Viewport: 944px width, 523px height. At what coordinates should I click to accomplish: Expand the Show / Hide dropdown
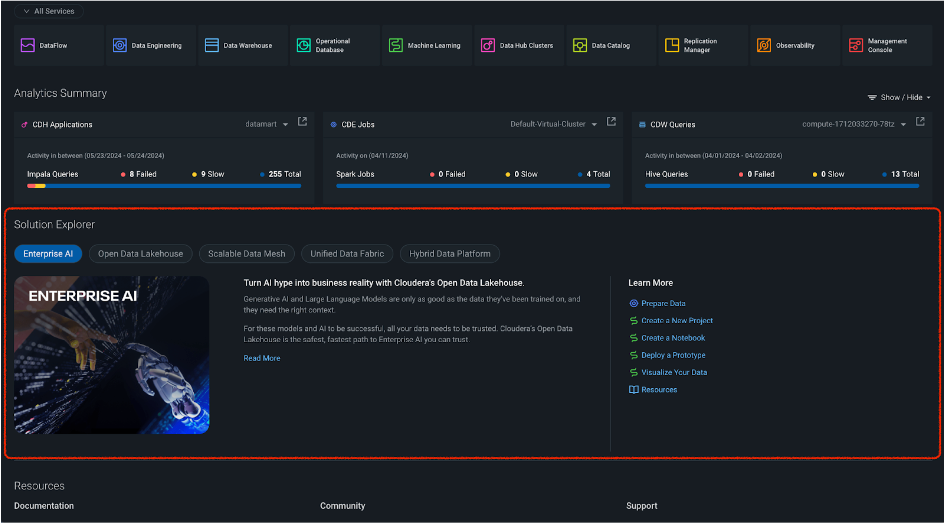click(899, 97)
